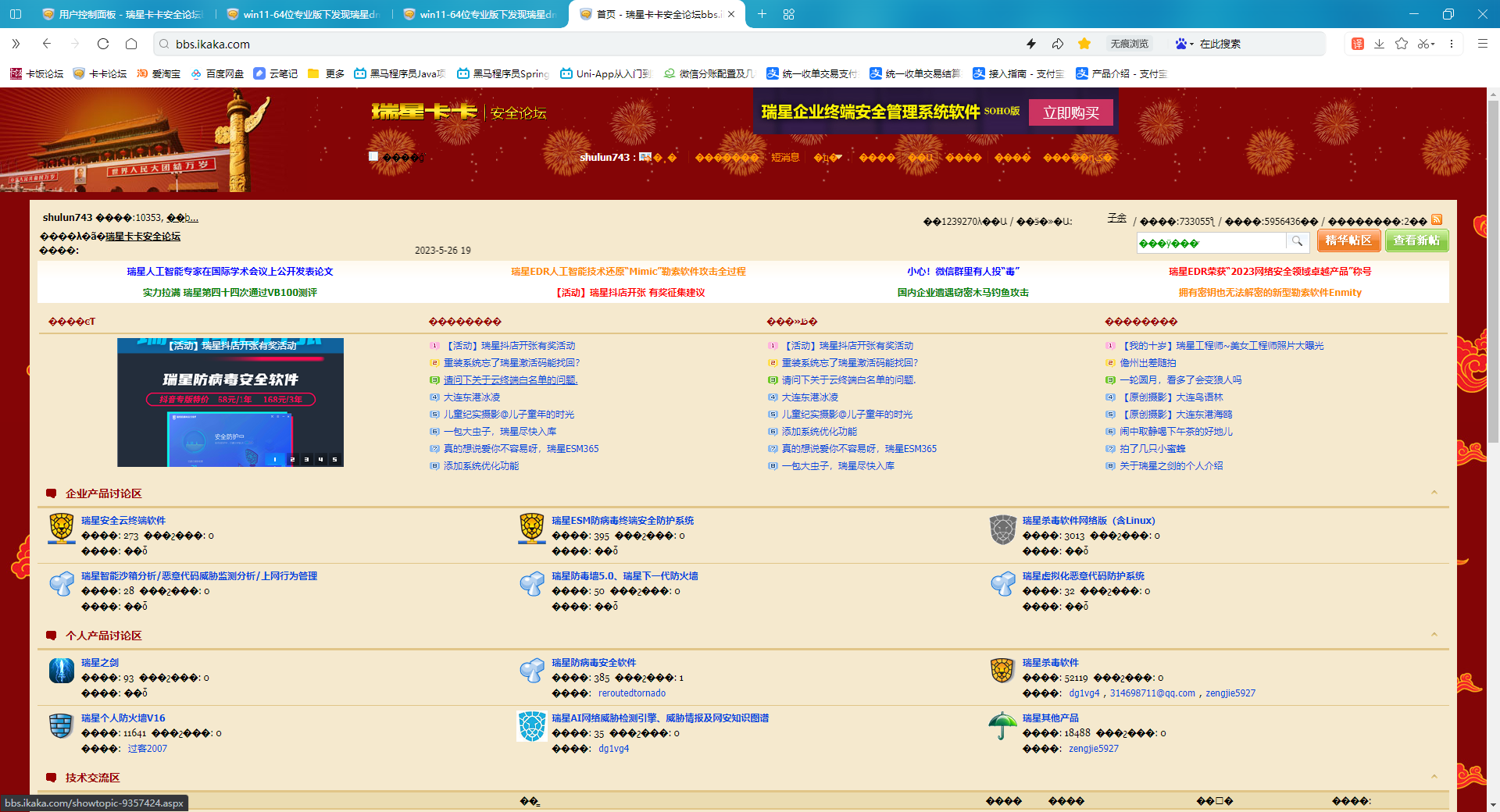
Task: Open the 儋州出差随拍 post
Action: [1148, 363]
